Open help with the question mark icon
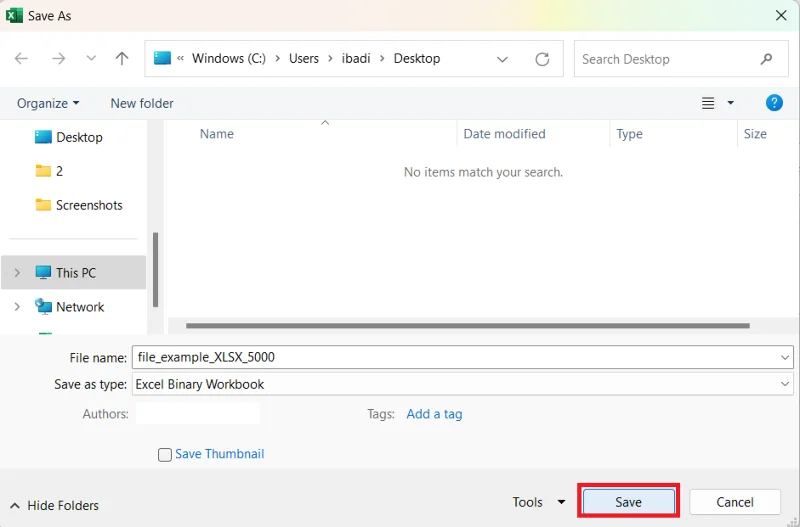The image size is (800, 527). (x=774, y=103)
